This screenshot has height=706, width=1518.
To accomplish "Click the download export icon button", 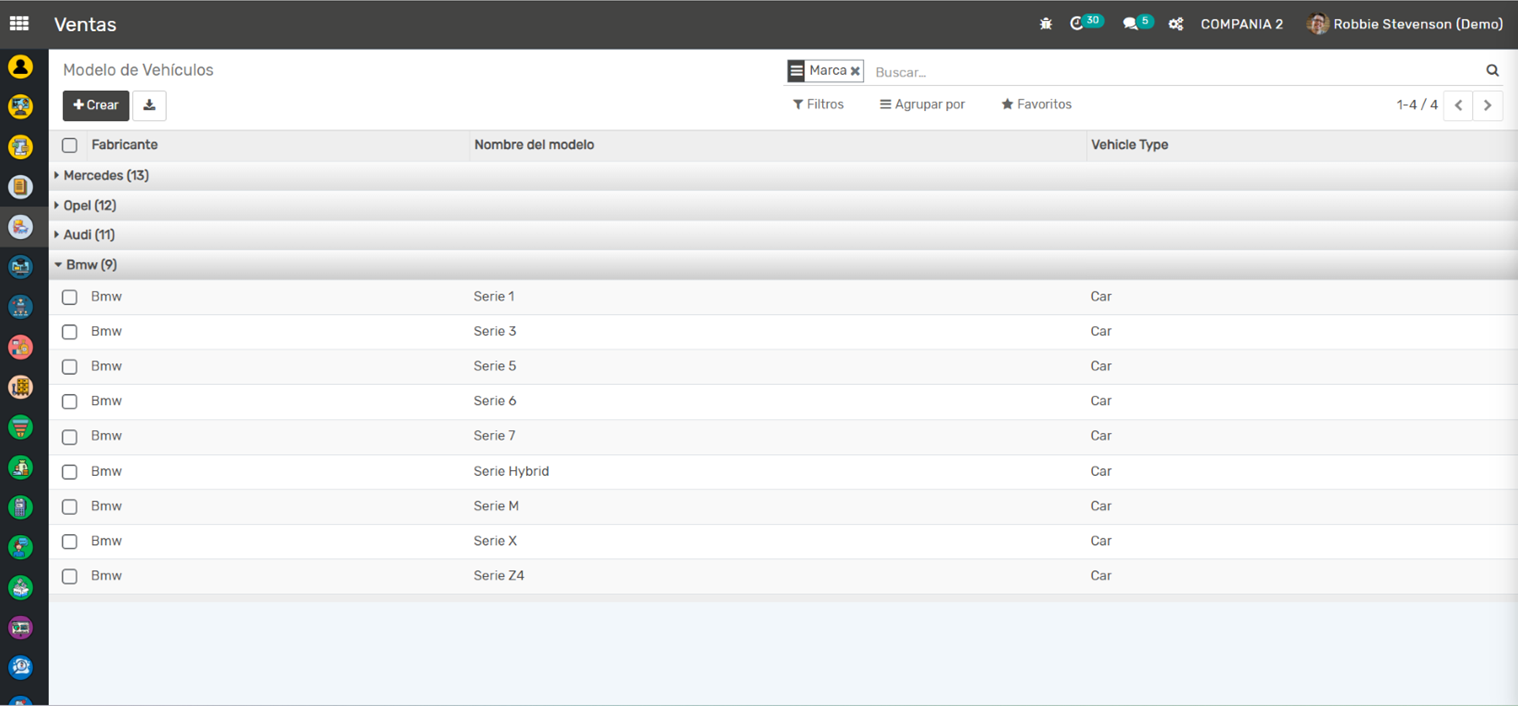I will [149, 105].
